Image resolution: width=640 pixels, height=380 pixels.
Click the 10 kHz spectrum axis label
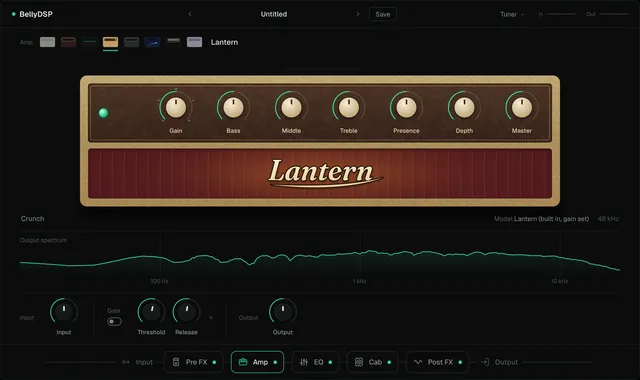(560, 281)
